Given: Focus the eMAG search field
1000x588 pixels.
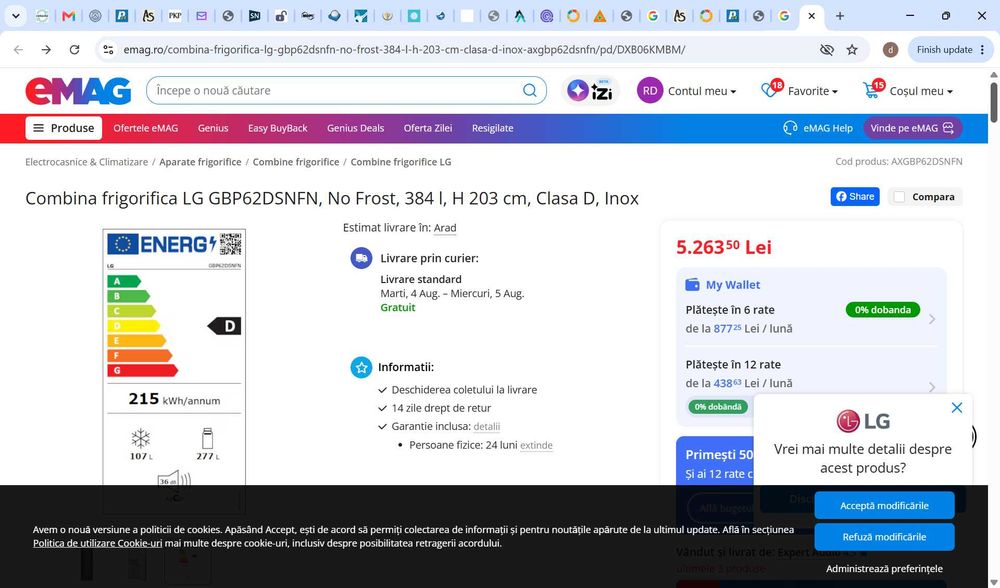Looking at the screenshot, I should [x=338, y=91].
